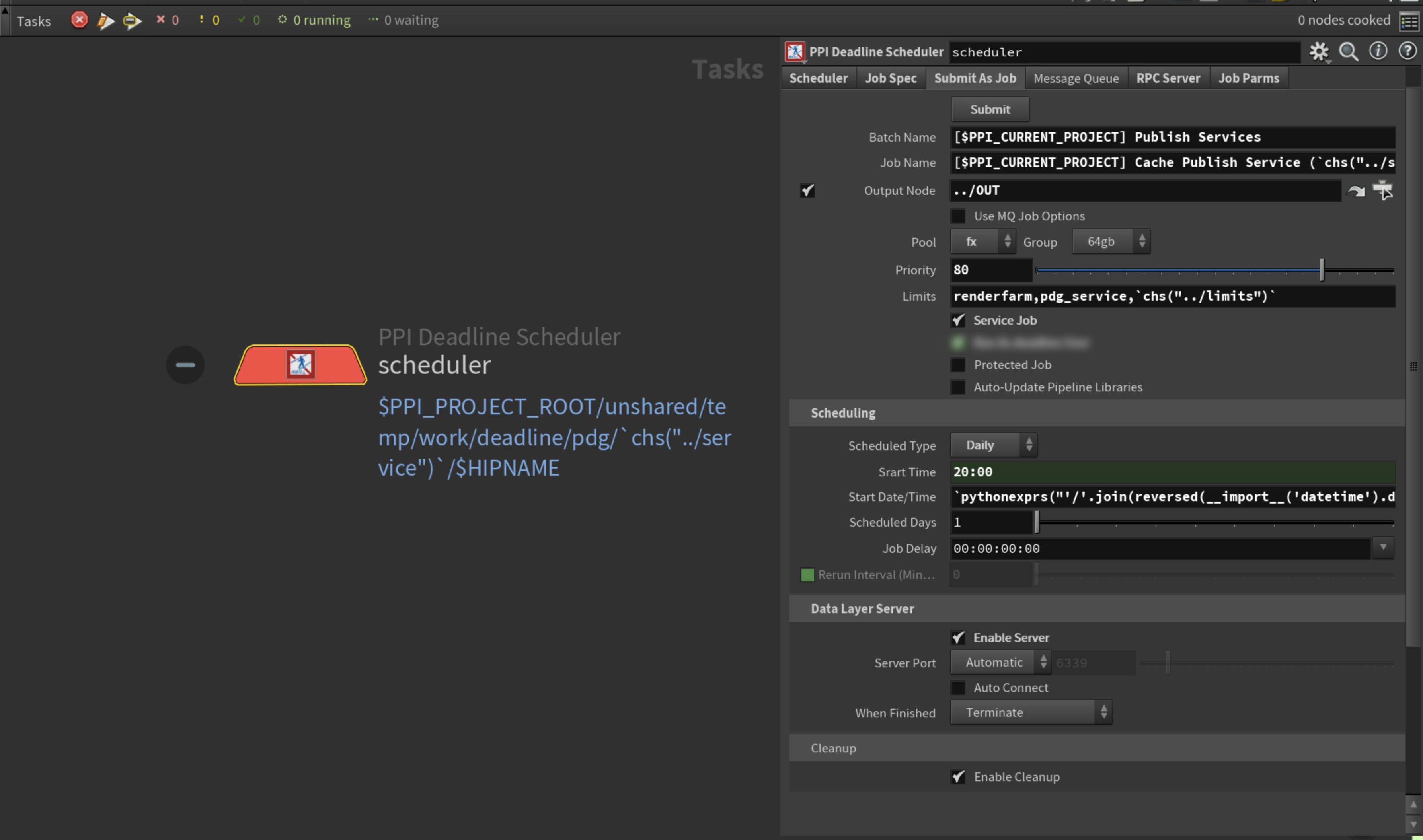Click the node name field containing scheduler

[x=1125, y=52]
